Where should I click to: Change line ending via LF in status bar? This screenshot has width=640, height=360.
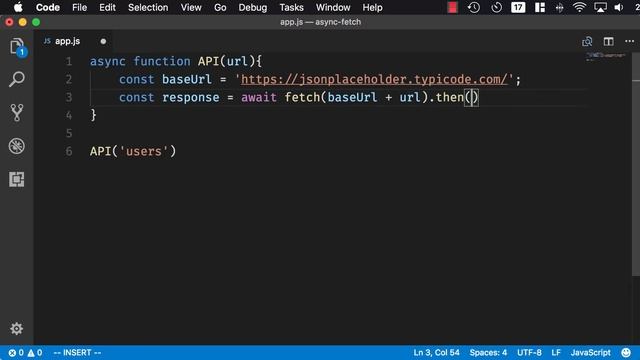tap(556, 353)
